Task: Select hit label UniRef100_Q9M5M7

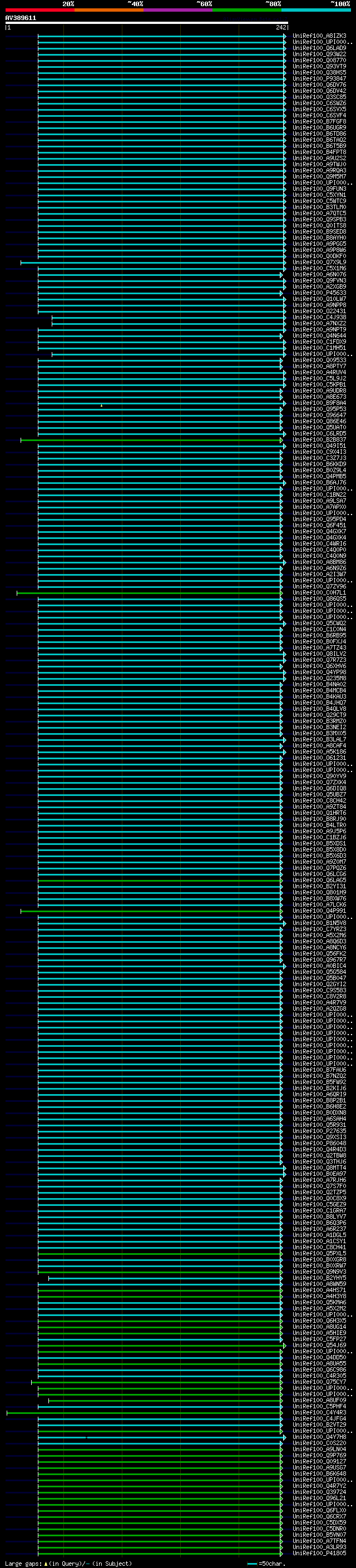Action: (319, 176)
